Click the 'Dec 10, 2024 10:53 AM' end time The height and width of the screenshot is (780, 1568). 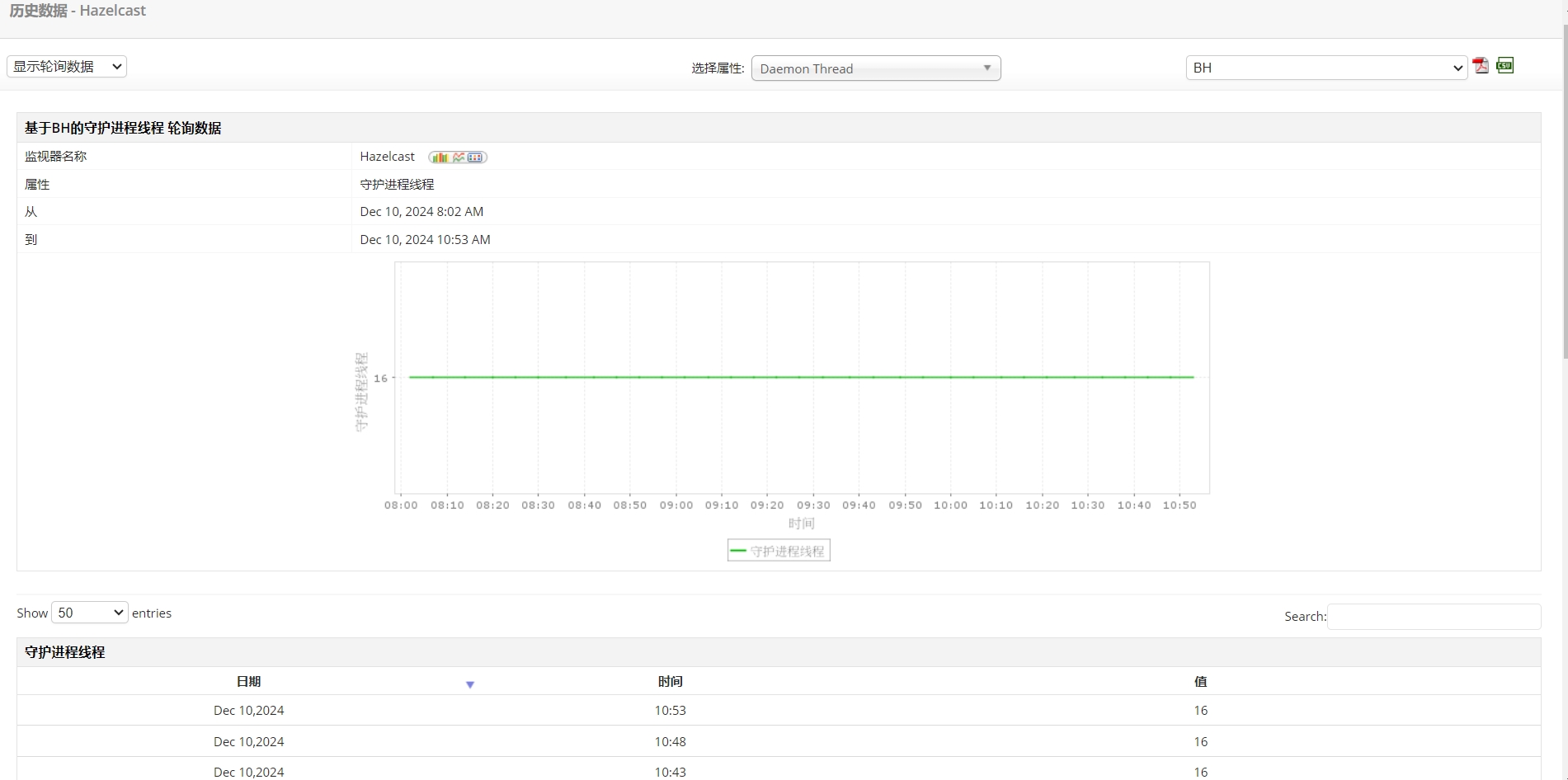(x=425, y=240)
